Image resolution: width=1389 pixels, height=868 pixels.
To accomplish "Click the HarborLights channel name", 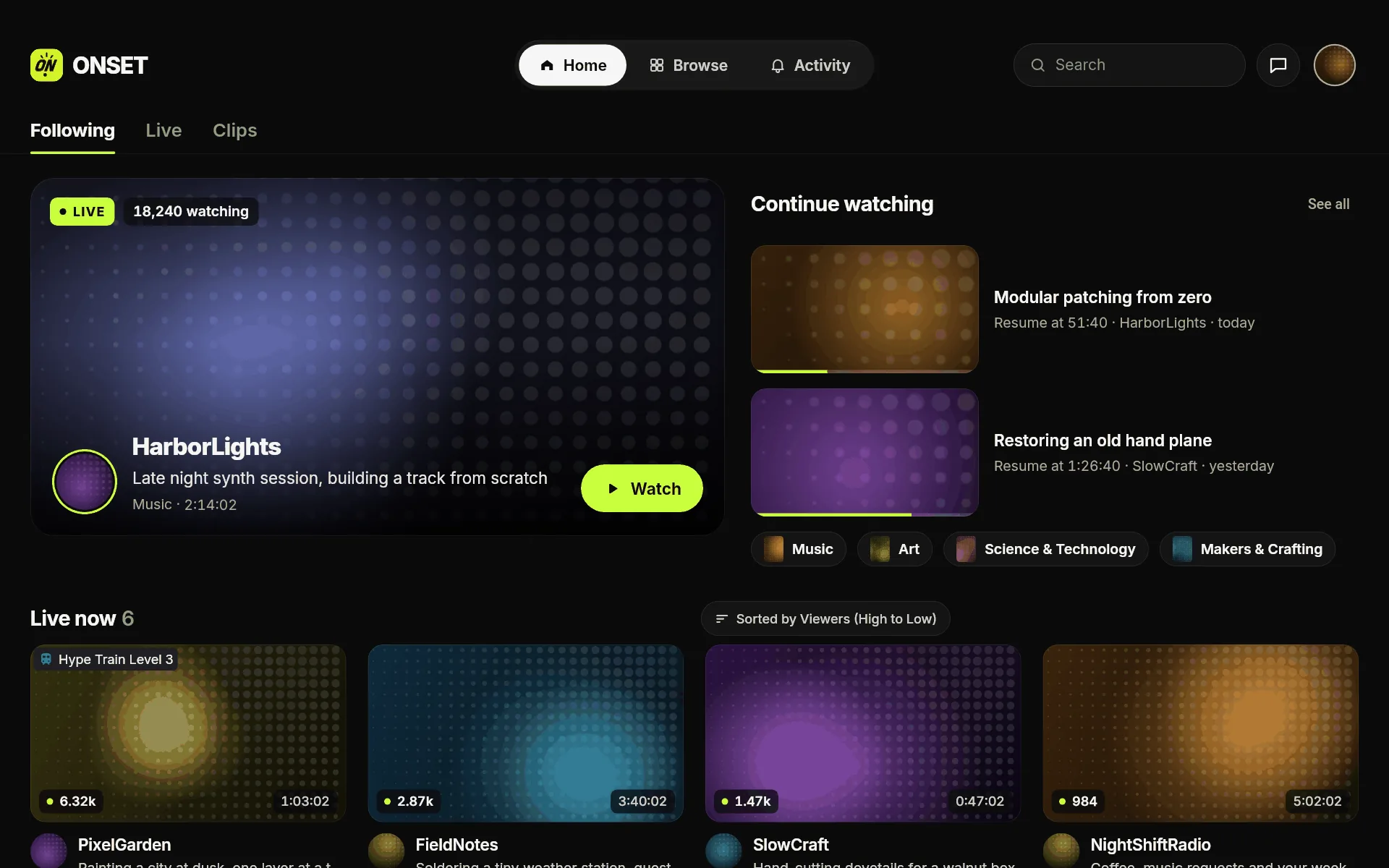I will pos(206,447).
